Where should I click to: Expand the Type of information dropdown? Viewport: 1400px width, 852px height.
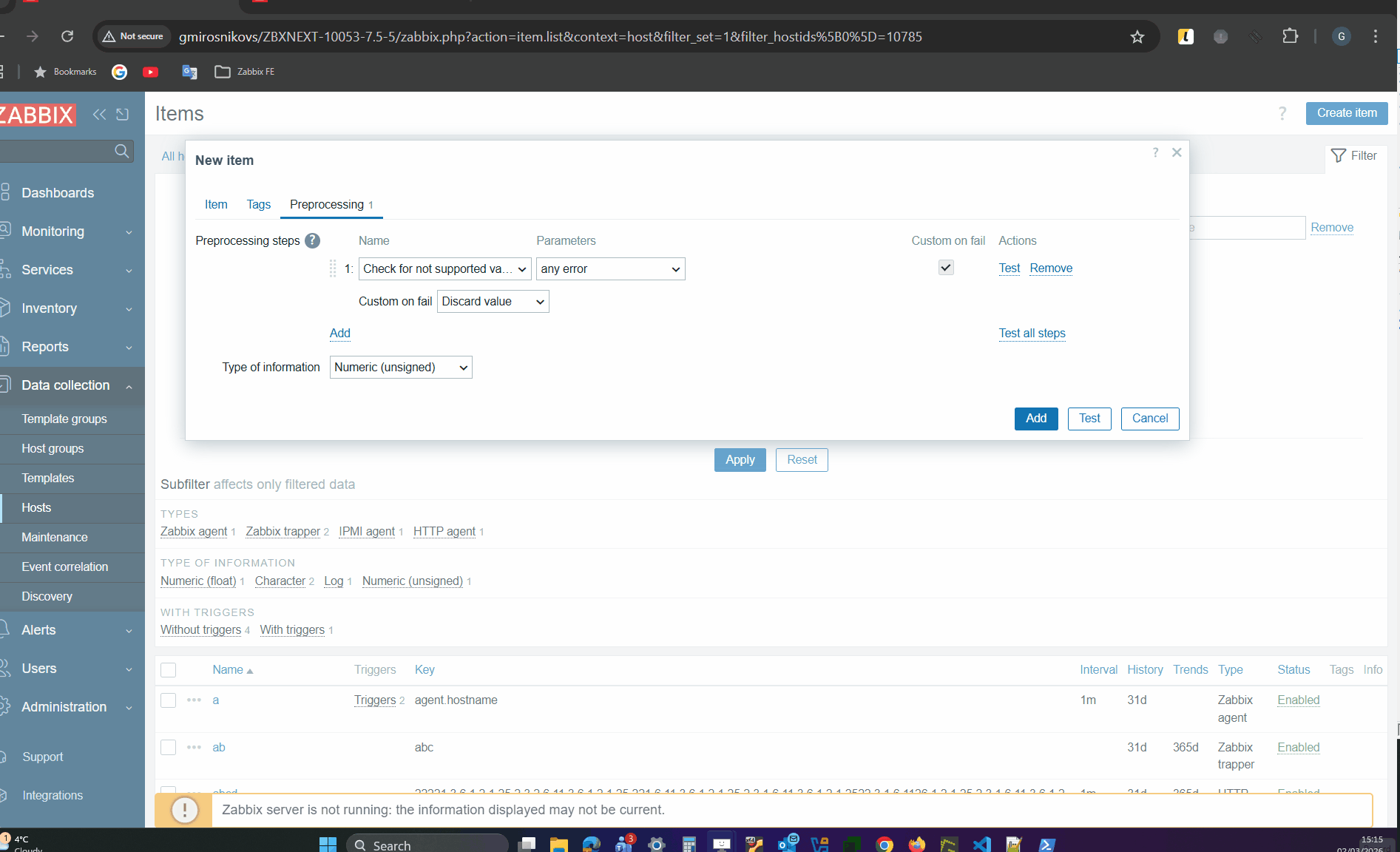coord(400,368)
